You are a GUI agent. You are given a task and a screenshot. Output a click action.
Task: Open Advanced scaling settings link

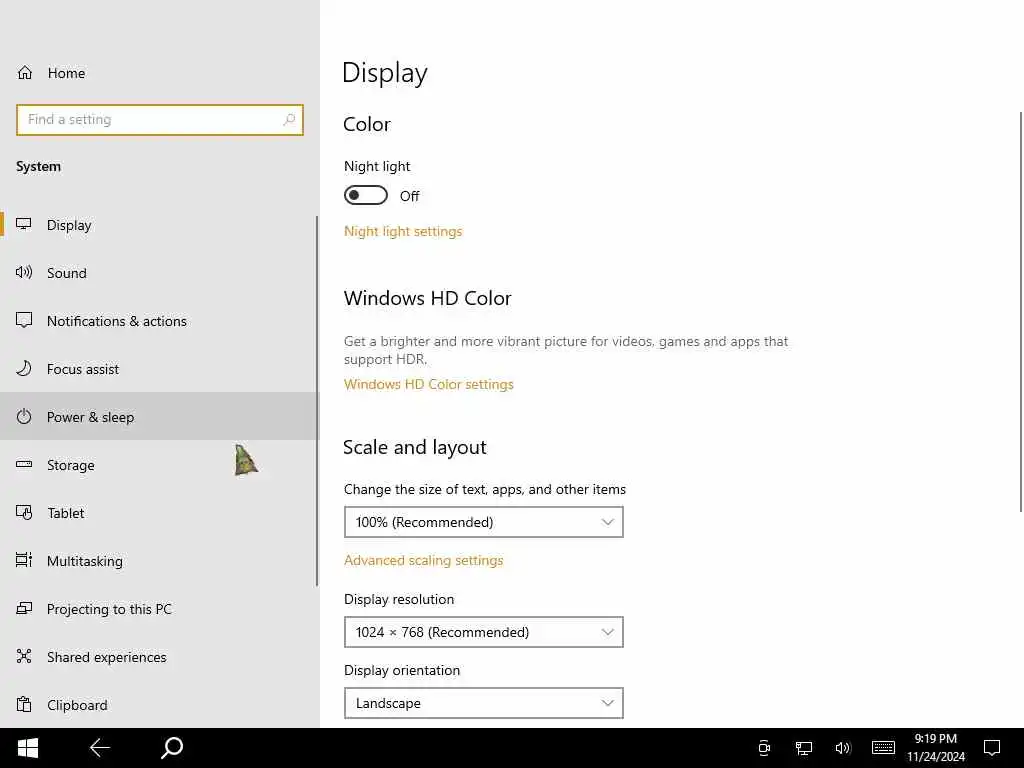coord(423,560)
